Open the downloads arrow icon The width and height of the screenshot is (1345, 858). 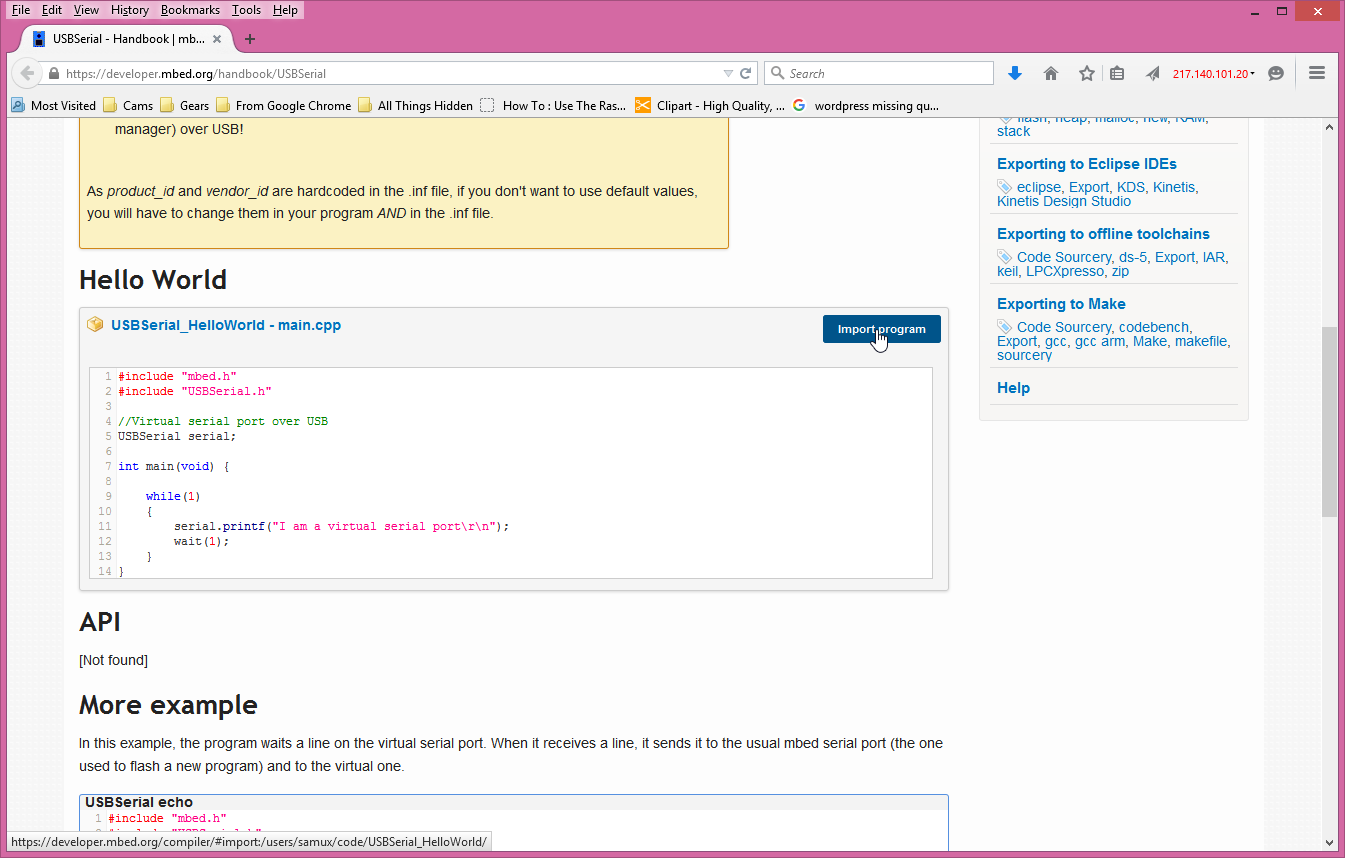1015,73
